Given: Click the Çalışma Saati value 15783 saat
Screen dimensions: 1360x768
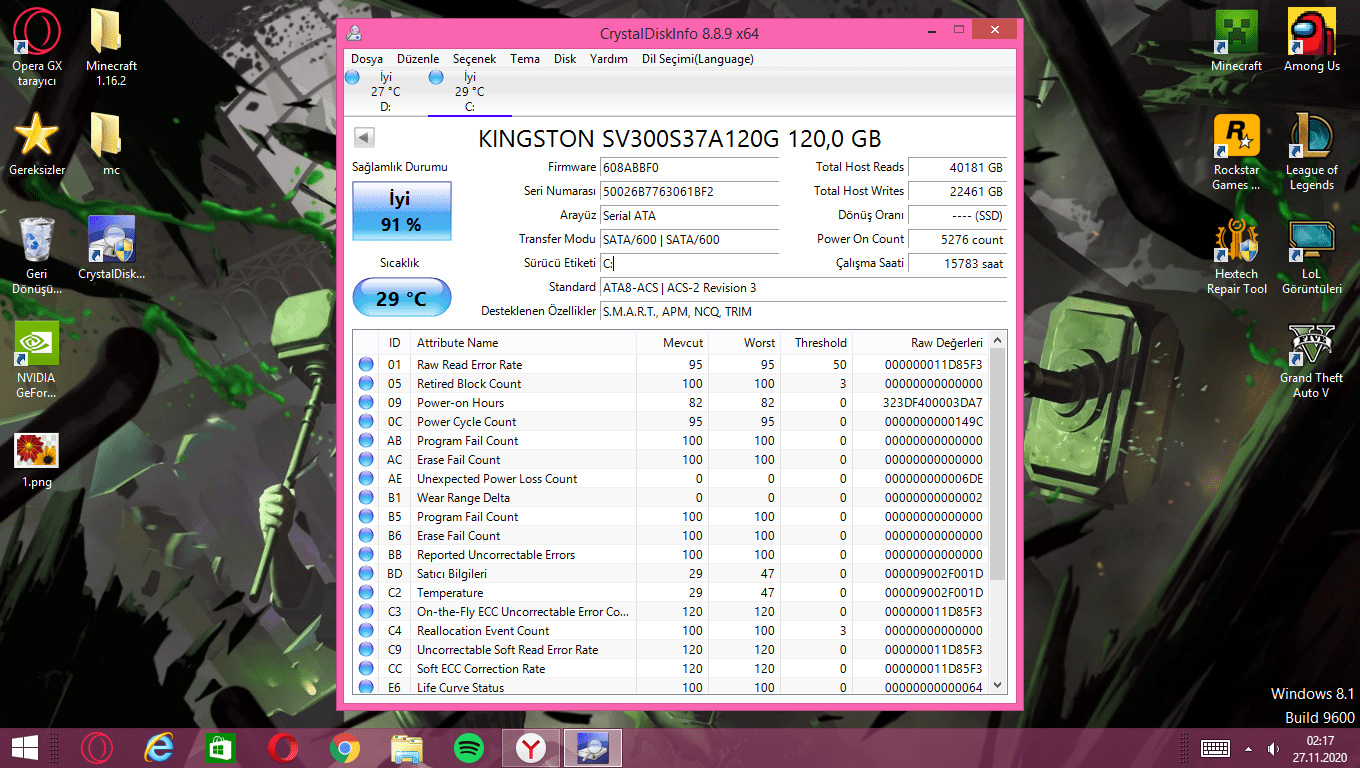Looking at the screenshot, I should pos(957,263).
